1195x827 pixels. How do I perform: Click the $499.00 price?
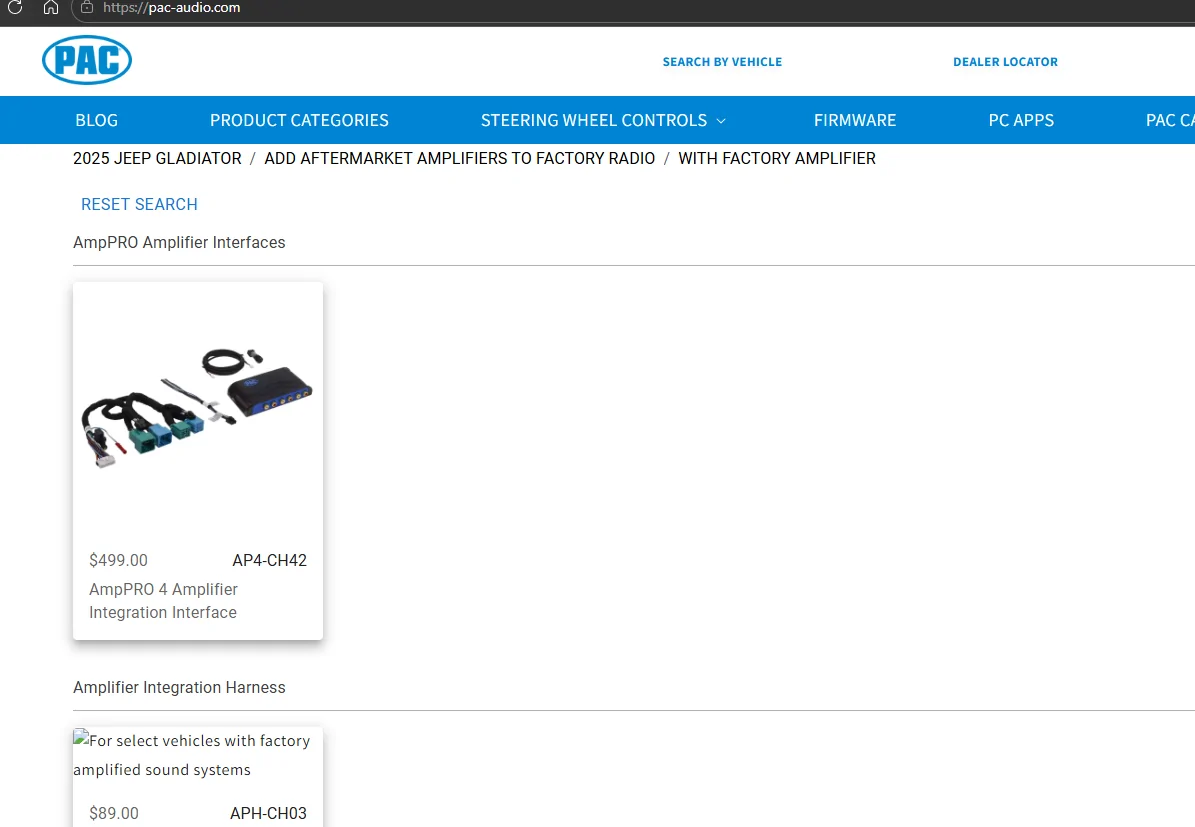118,560
